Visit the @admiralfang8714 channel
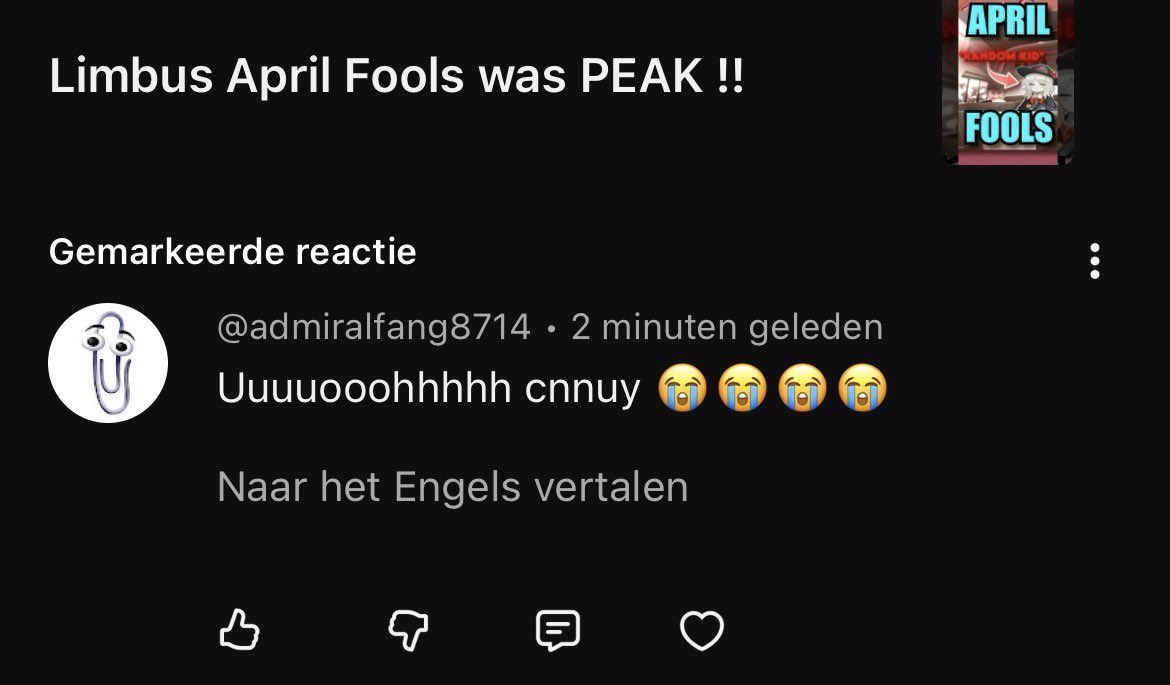The image size is (1170, 685). [374, 327]
